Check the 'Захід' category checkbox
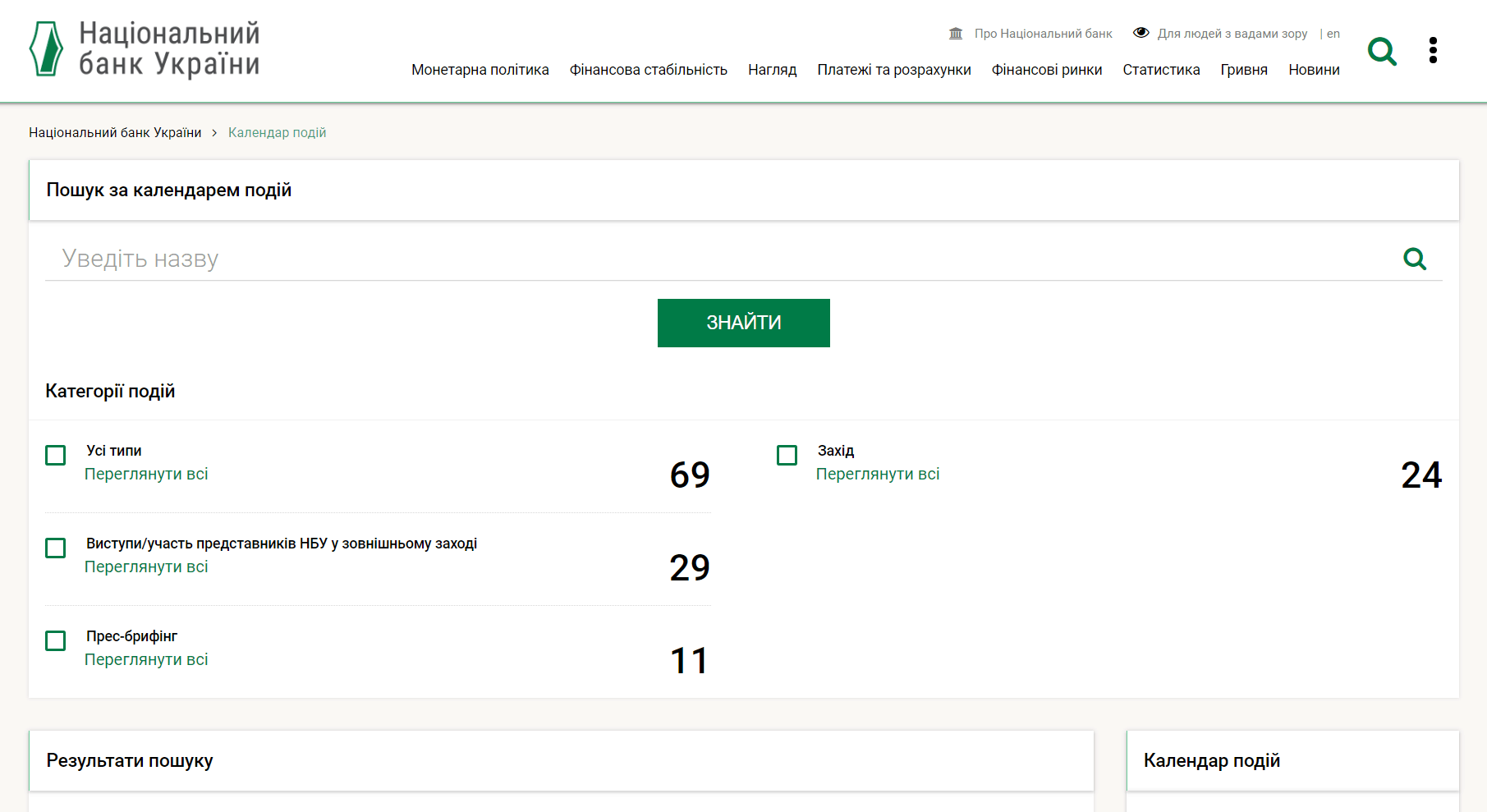Image resolution: width=1487 pixels, height=812 pixels. [x=787, y=456]
